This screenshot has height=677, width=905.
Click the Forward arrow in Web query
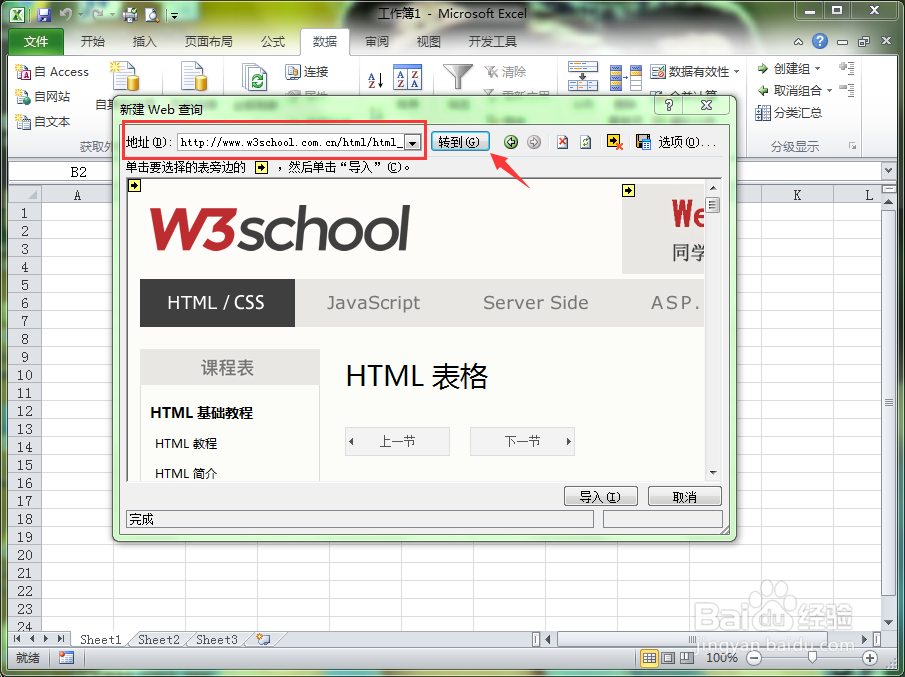click(x=534, y=142)
